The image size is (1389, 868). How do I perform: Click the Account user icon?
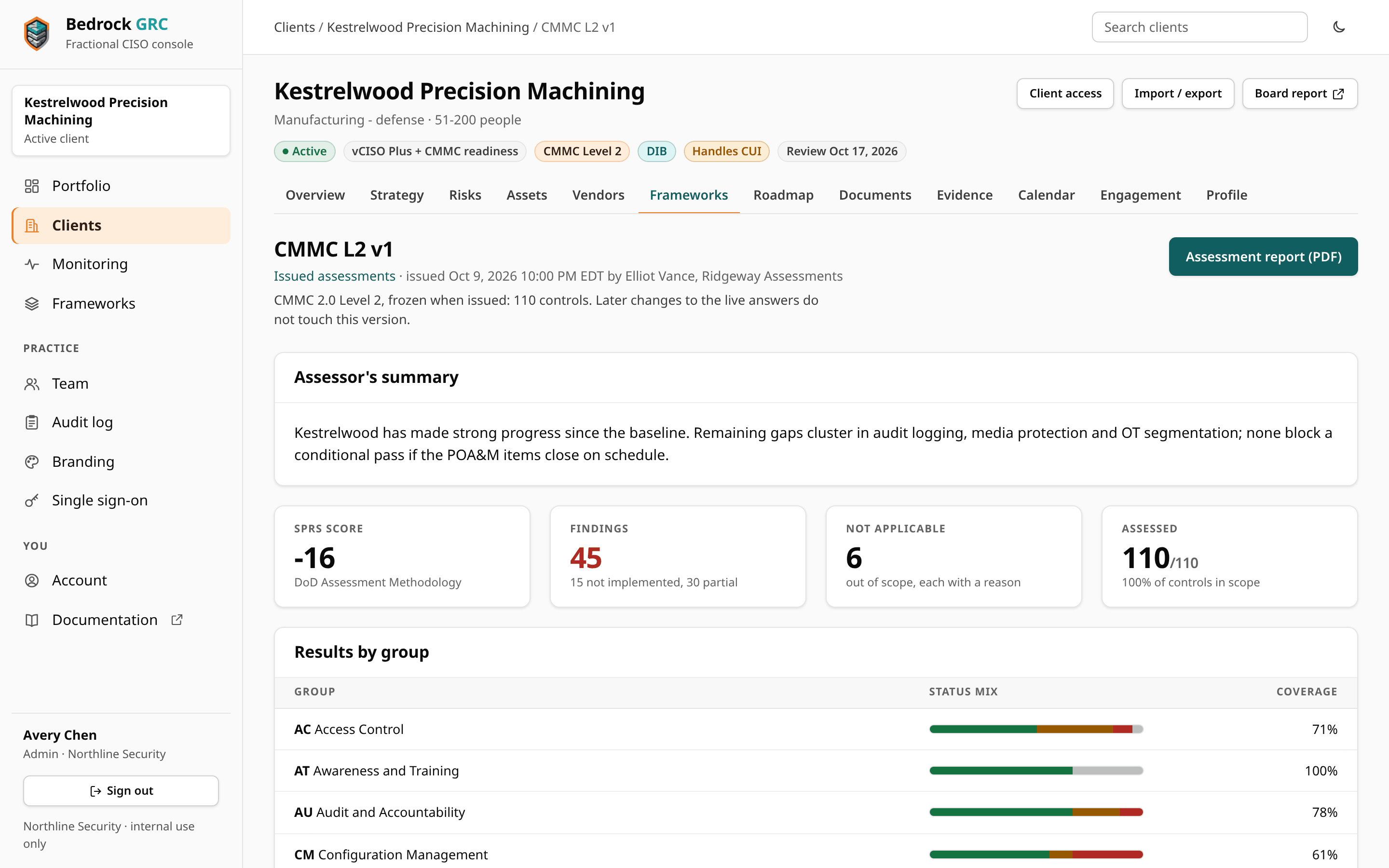[x=31, y=581]
